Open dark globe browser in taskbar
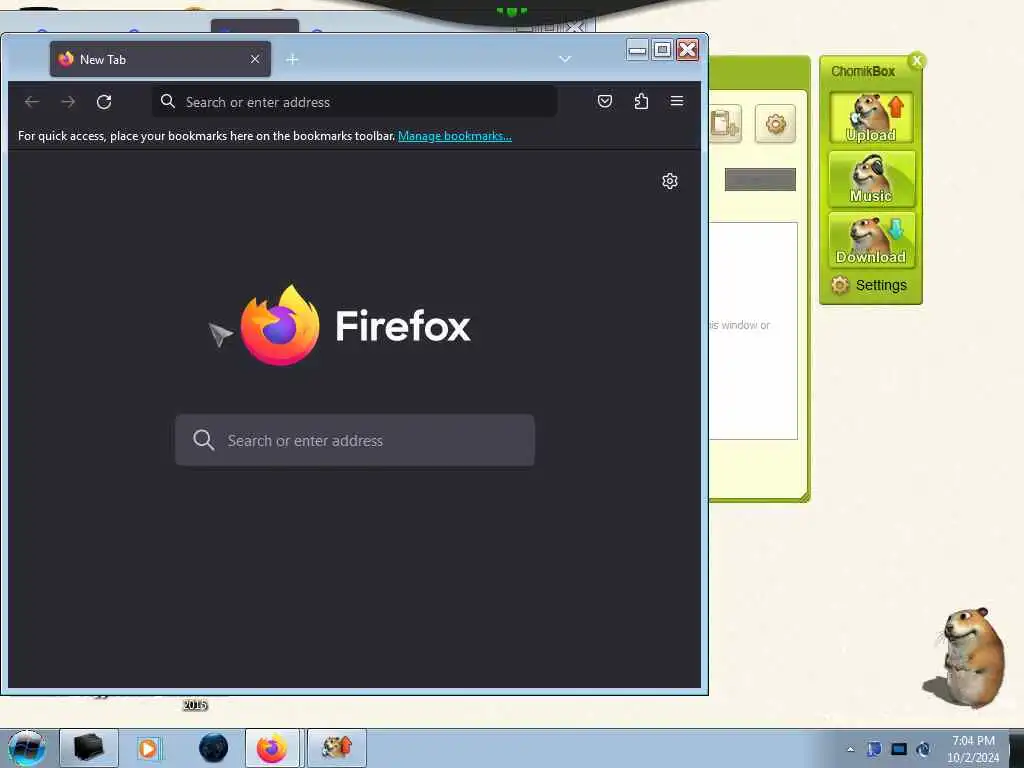The height and width of the screenshot is (768, 1024). (213, 748)
